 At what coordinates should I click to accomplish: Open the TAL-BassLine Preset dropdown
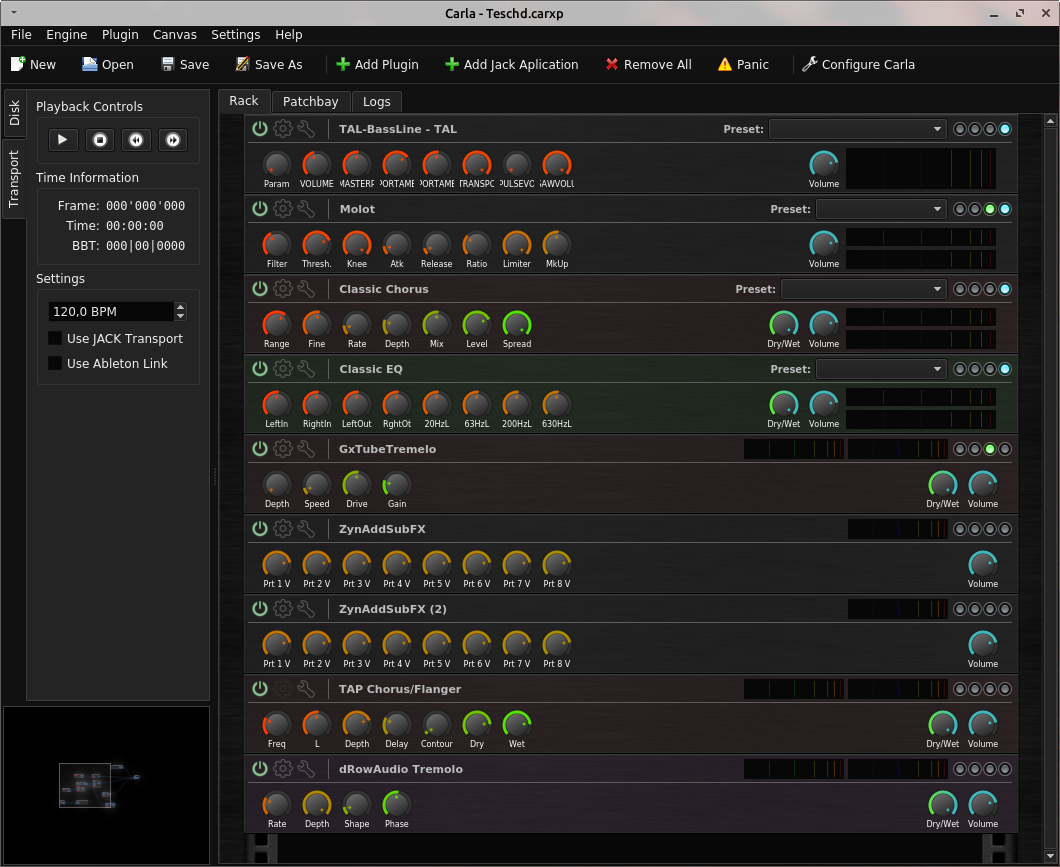[858, 129]
